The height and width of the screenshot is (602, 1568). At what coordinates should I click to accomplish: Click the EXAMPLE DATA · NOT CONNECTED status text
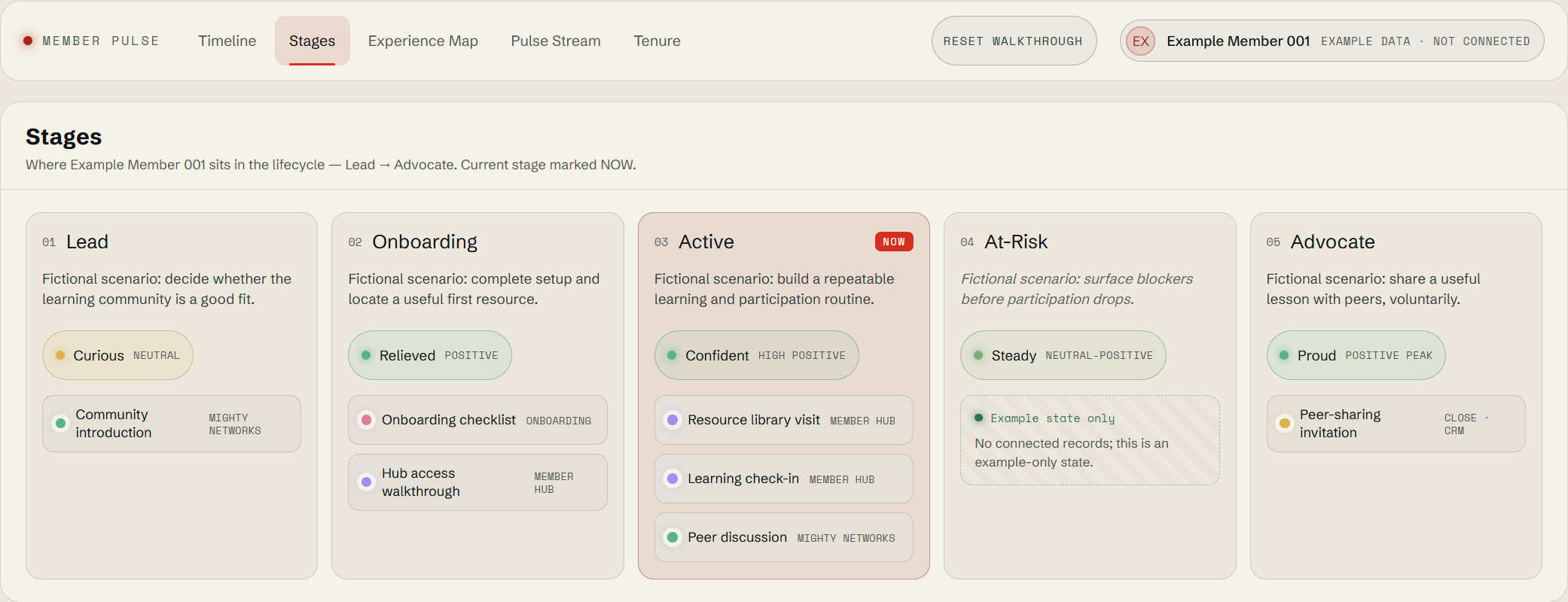1426,41
